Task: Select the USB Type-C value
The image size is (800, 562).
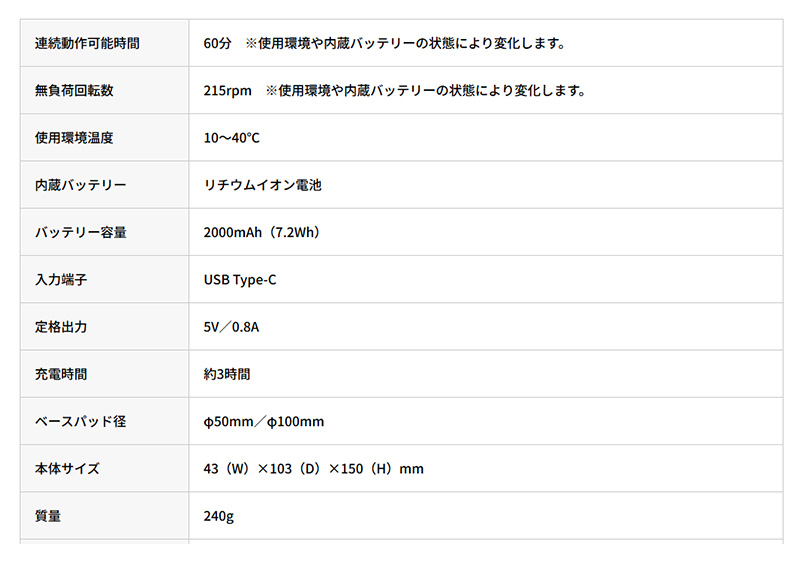Action: pos(240,280)
